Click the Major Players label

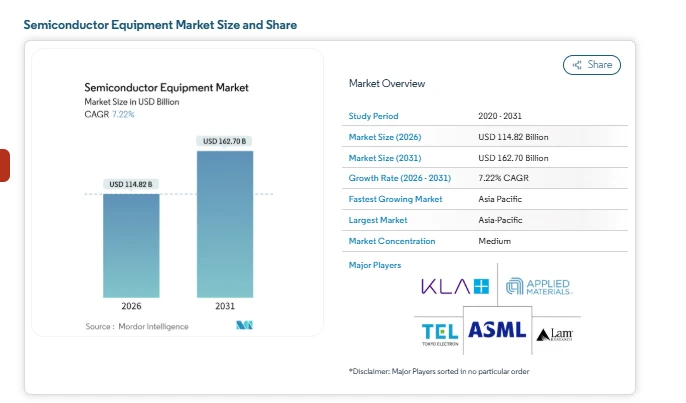(375, 265)
